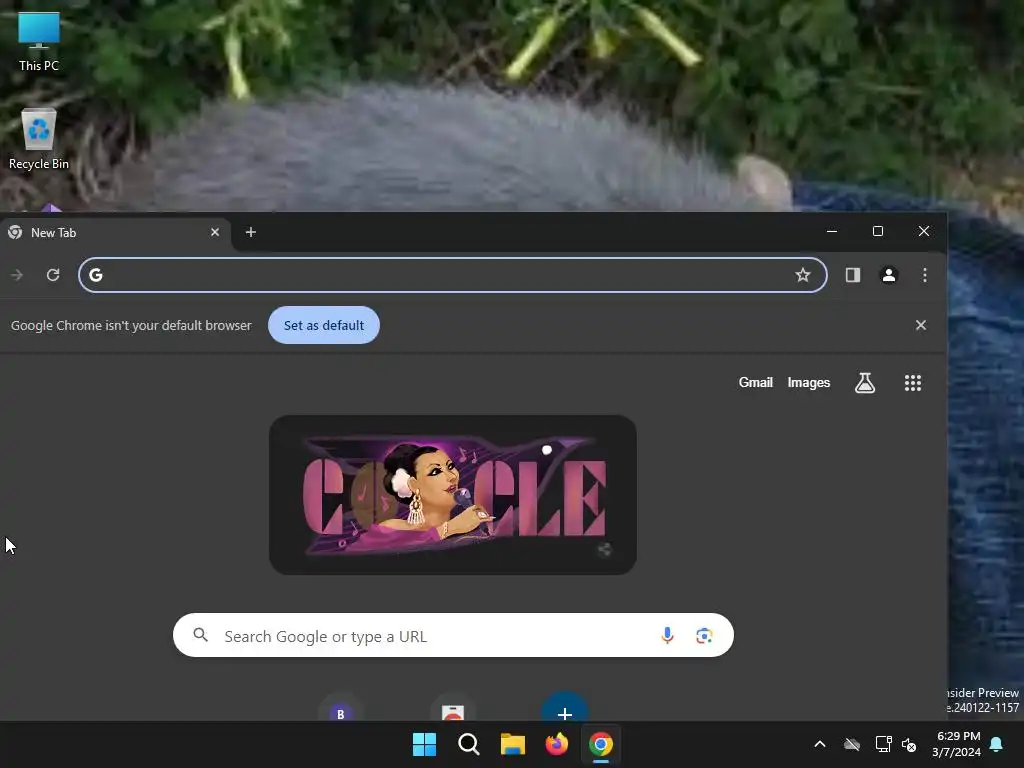Open the clock showing 6:29 PM
Viewport: 1024px width, 768px height.
[957, 744]
